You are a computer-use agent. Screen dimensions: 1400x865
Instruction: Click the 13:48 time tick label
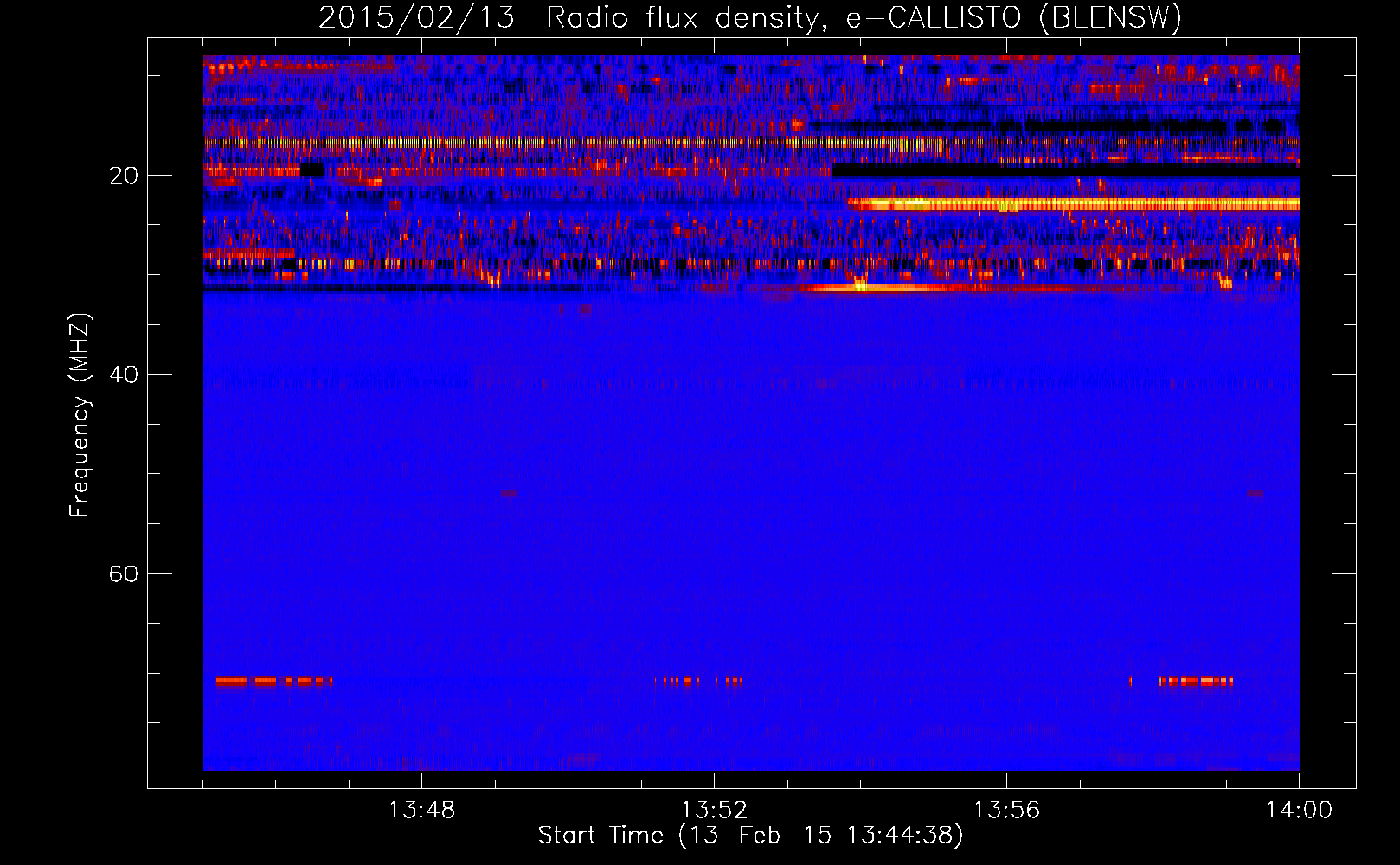(421, 811)
